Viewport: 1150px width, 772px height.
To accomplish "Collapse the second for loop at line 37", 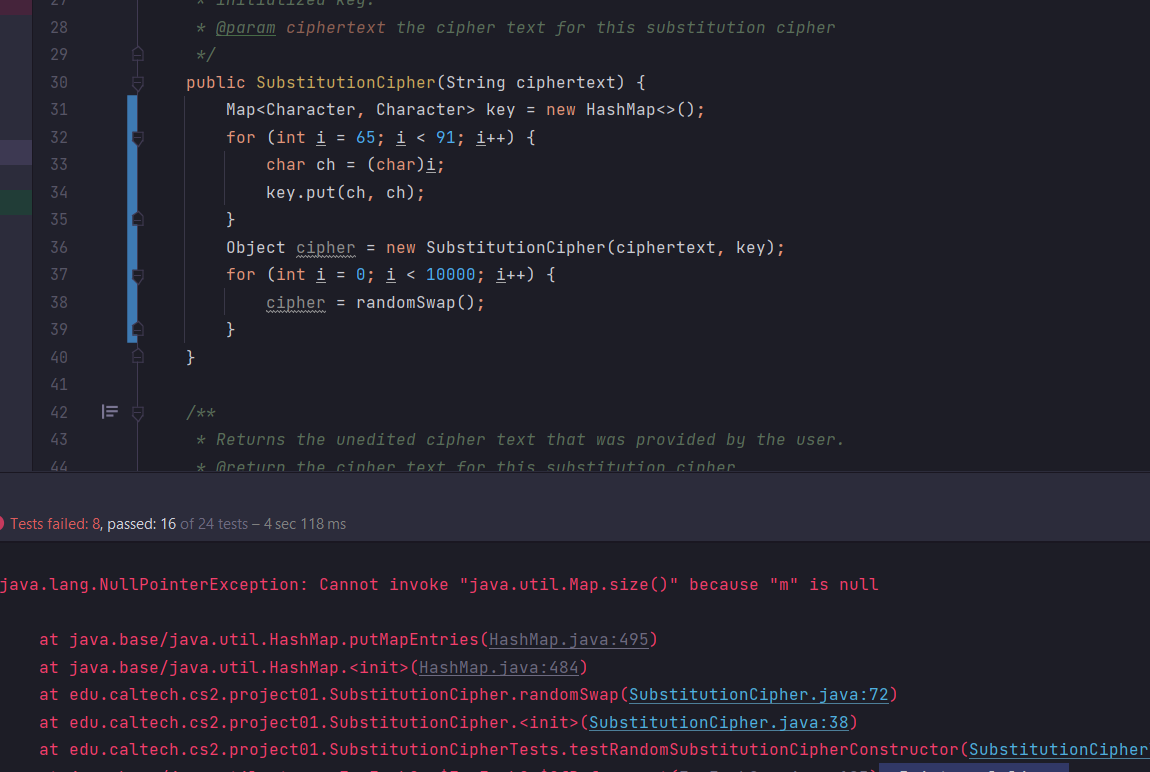I will pos(138,274).
